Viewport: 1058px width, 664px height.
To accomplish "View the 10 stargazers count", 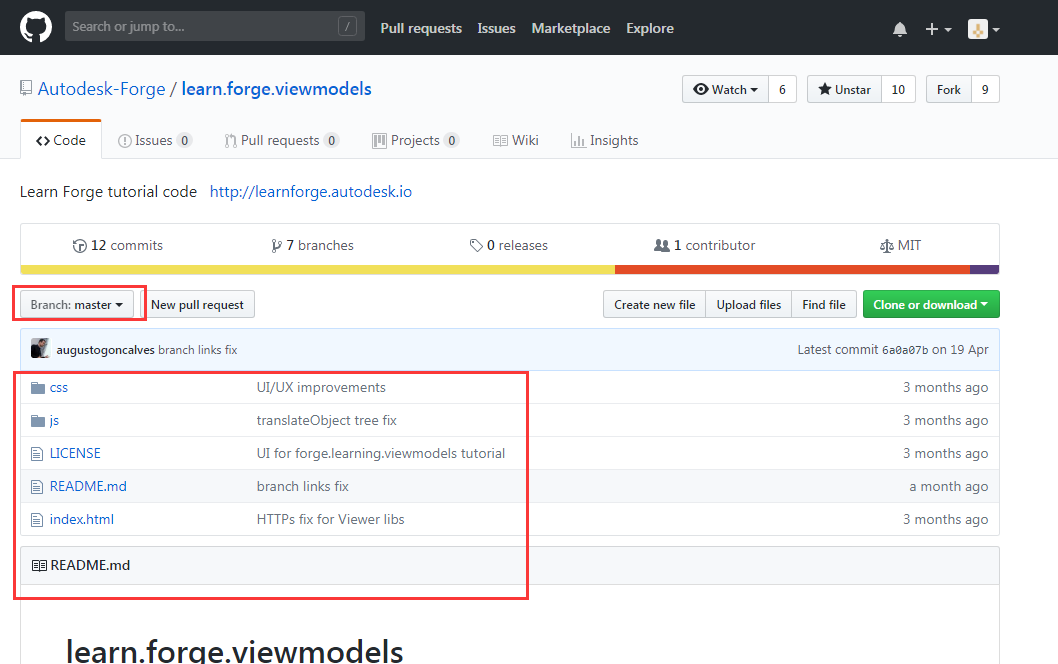I will (898, 89).
